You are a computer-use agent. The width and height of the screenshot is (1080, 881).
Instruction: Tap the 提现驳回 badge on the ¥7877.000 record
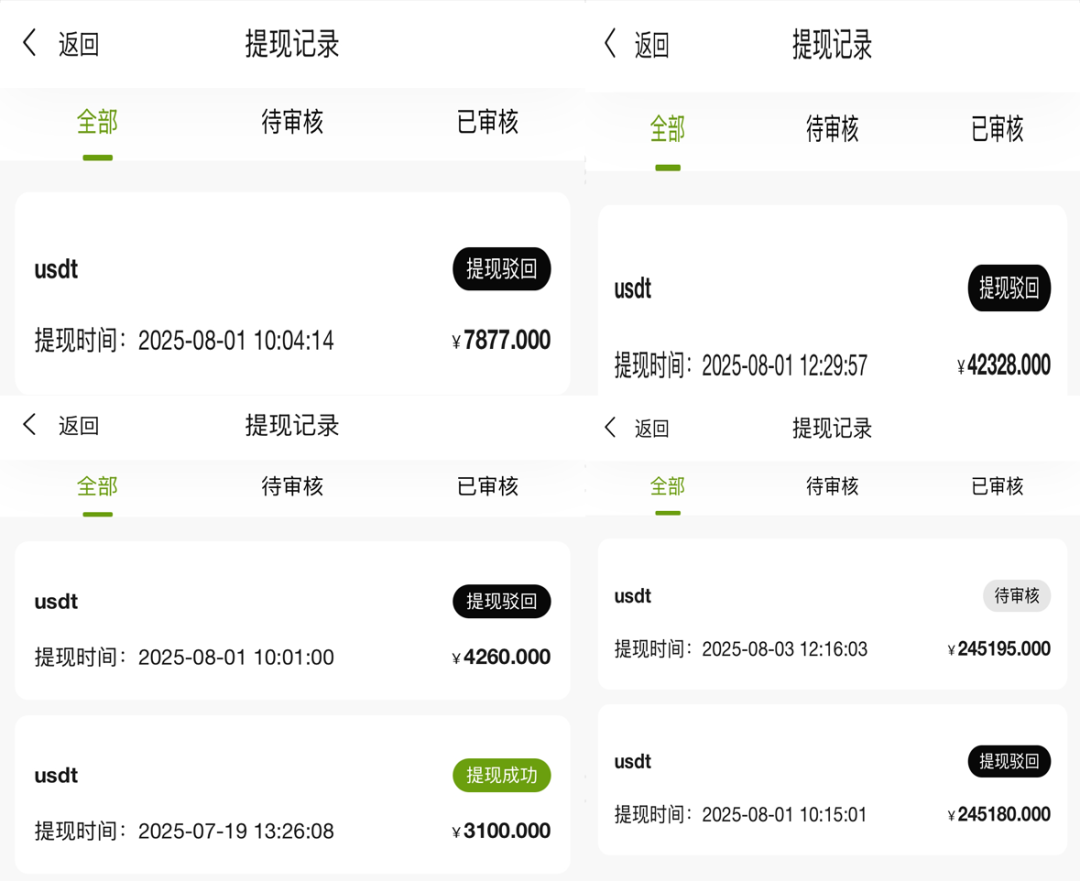[501, 269]
